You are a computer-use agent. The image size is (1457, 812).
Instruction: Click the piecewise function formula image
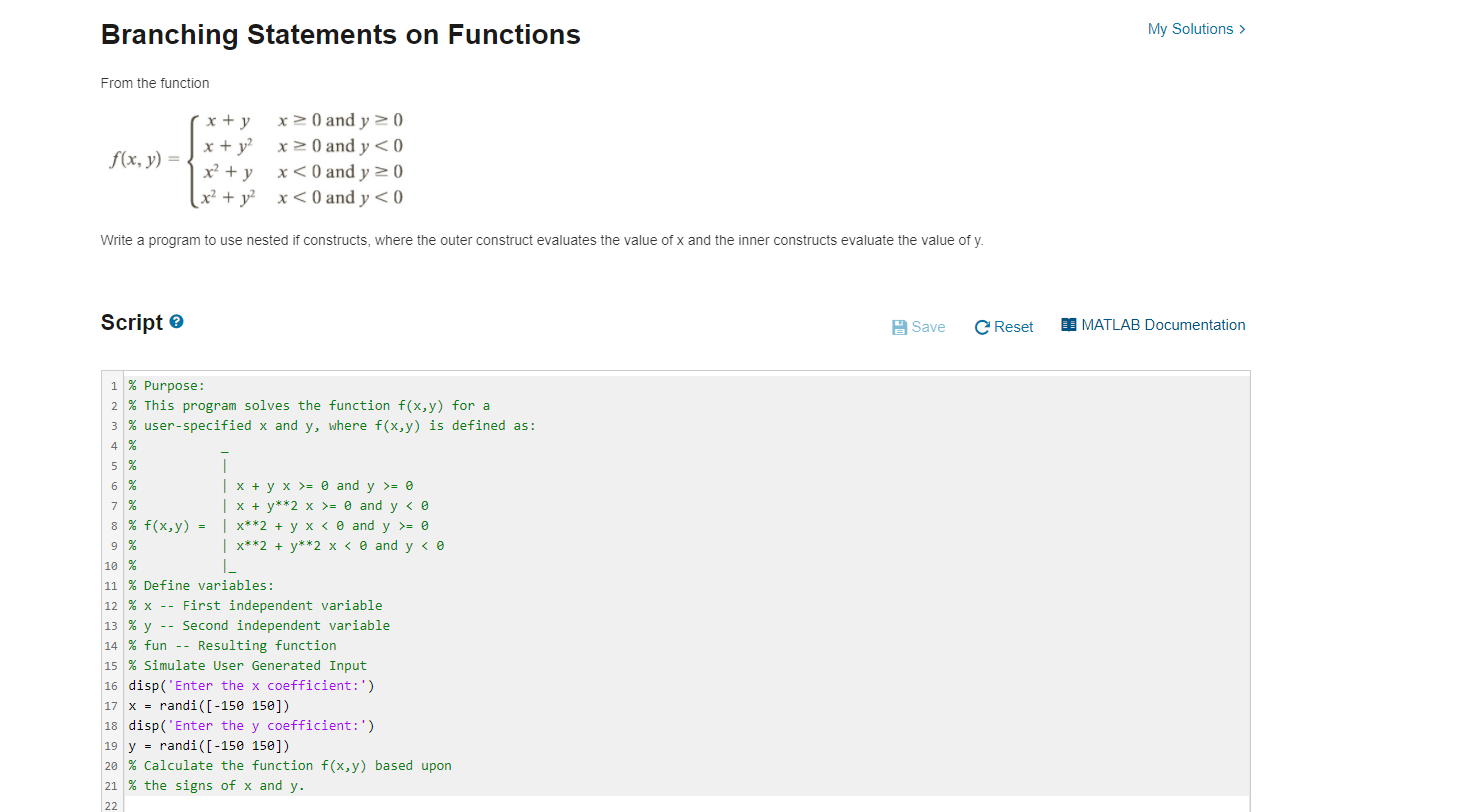[x=255, y=159]
